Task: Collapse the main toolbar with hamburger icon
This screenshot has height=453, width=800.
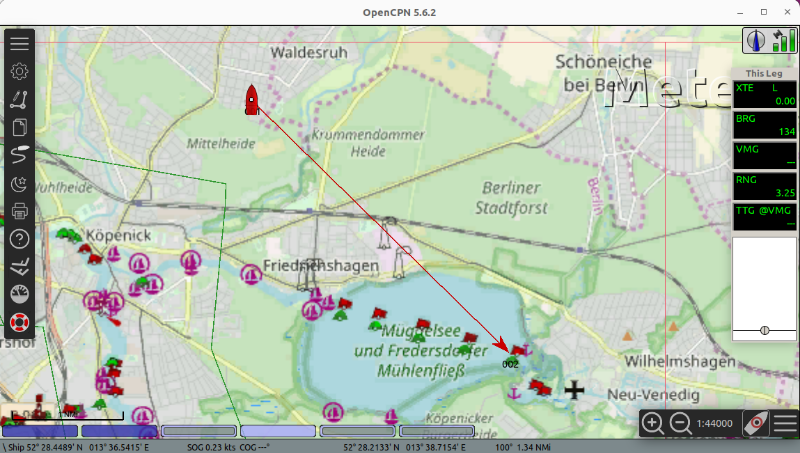Action: [x=19, y=43]
